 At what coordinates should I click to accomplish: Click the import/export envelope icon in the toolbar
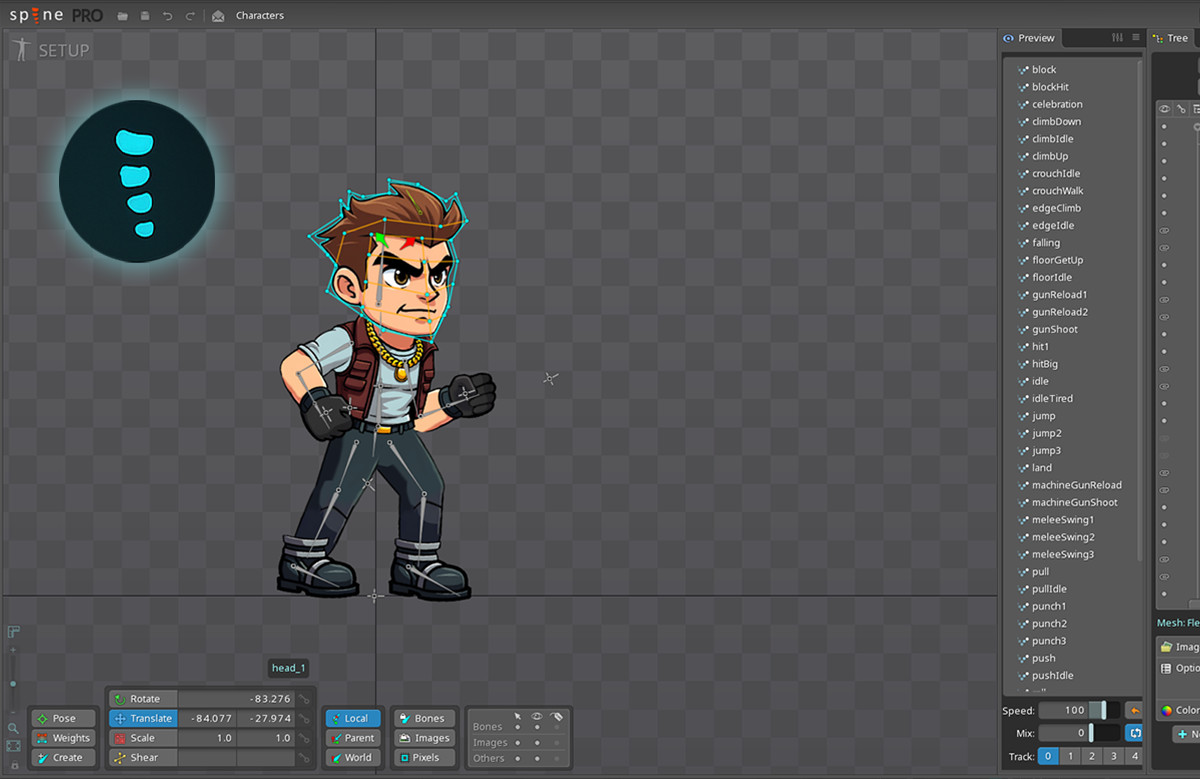[218, 15]
